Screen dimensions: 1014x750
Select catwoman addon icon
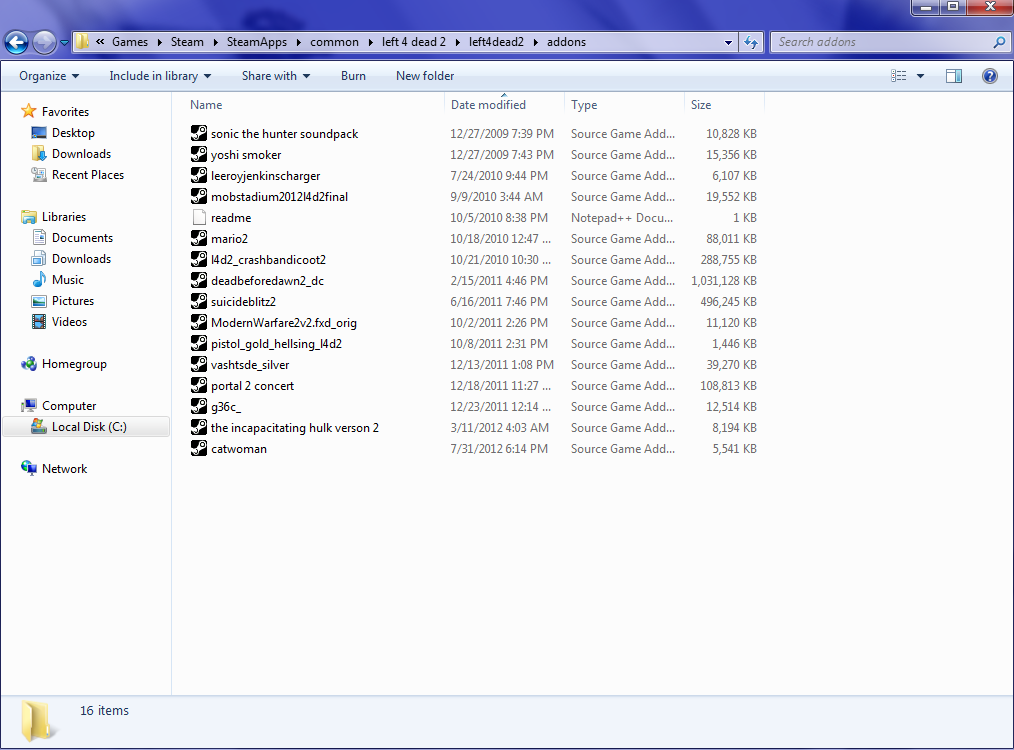coord(199,449)
